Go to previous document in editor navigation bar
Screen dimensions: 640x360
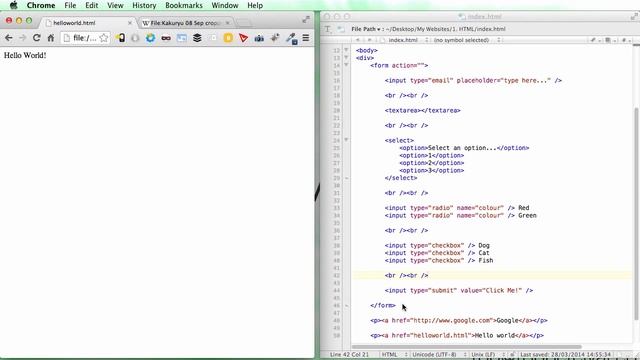(358, 40)
